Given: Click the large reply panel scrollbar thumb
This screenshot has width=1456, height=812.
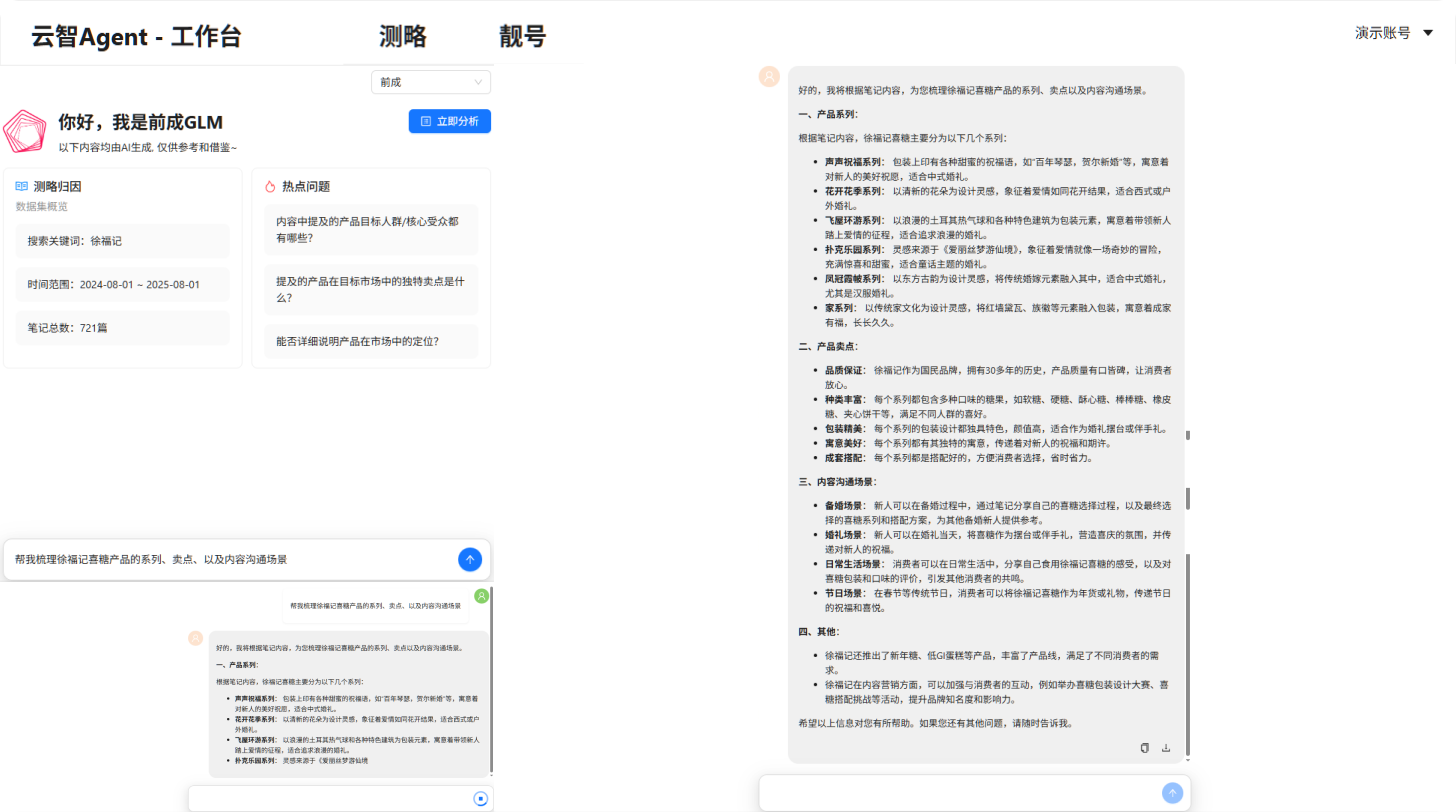Looking at the screenshot, I should tap(1188, 655).
